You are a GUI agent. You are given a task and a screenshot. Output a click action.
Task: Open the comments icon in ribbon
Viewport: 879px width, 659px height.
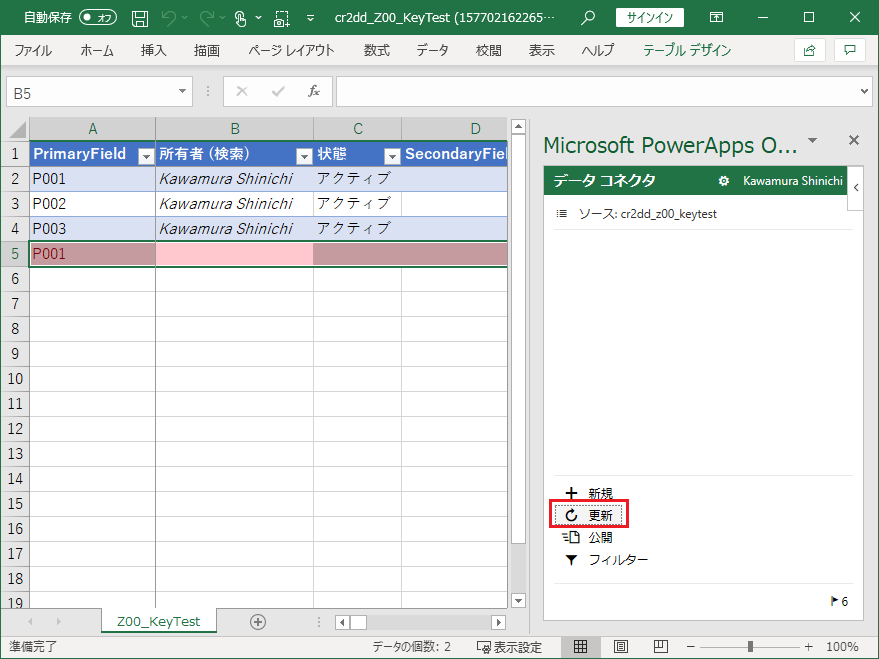pos(849,50)
